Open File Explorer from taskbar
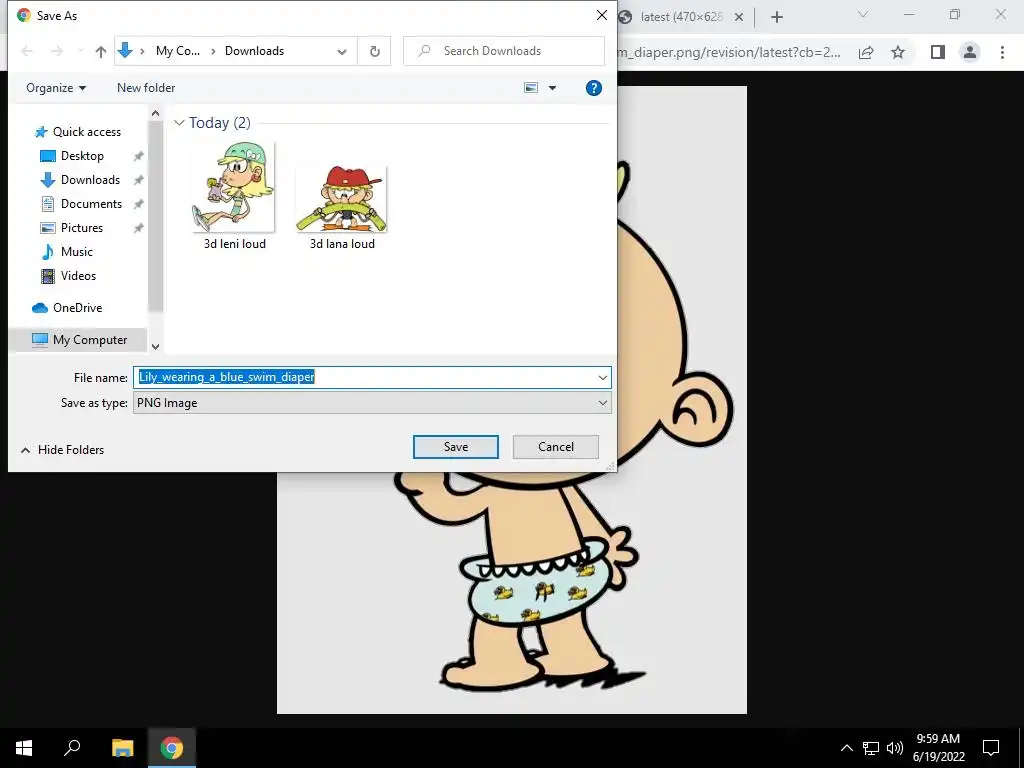The height and width of the screenshot is (768, 1024). pyautogui.click(x=122, y=748)
